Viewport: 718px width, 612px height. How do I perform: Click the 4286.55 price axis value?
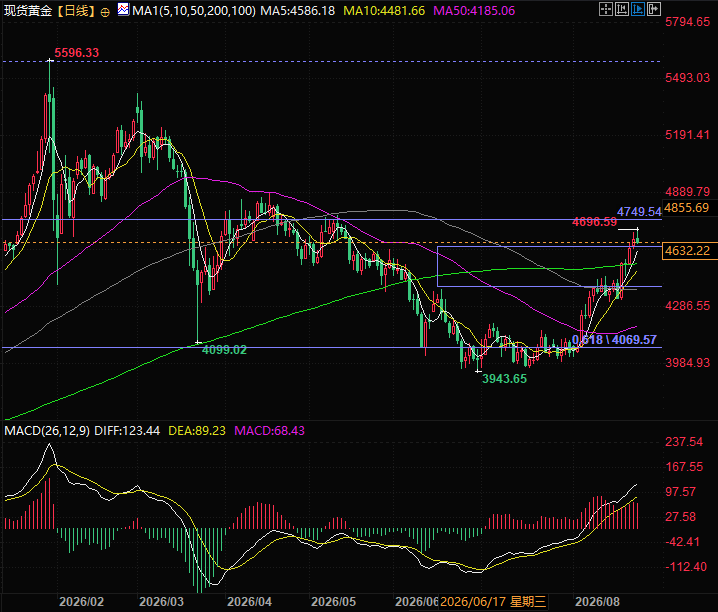[x=687, y=306]
